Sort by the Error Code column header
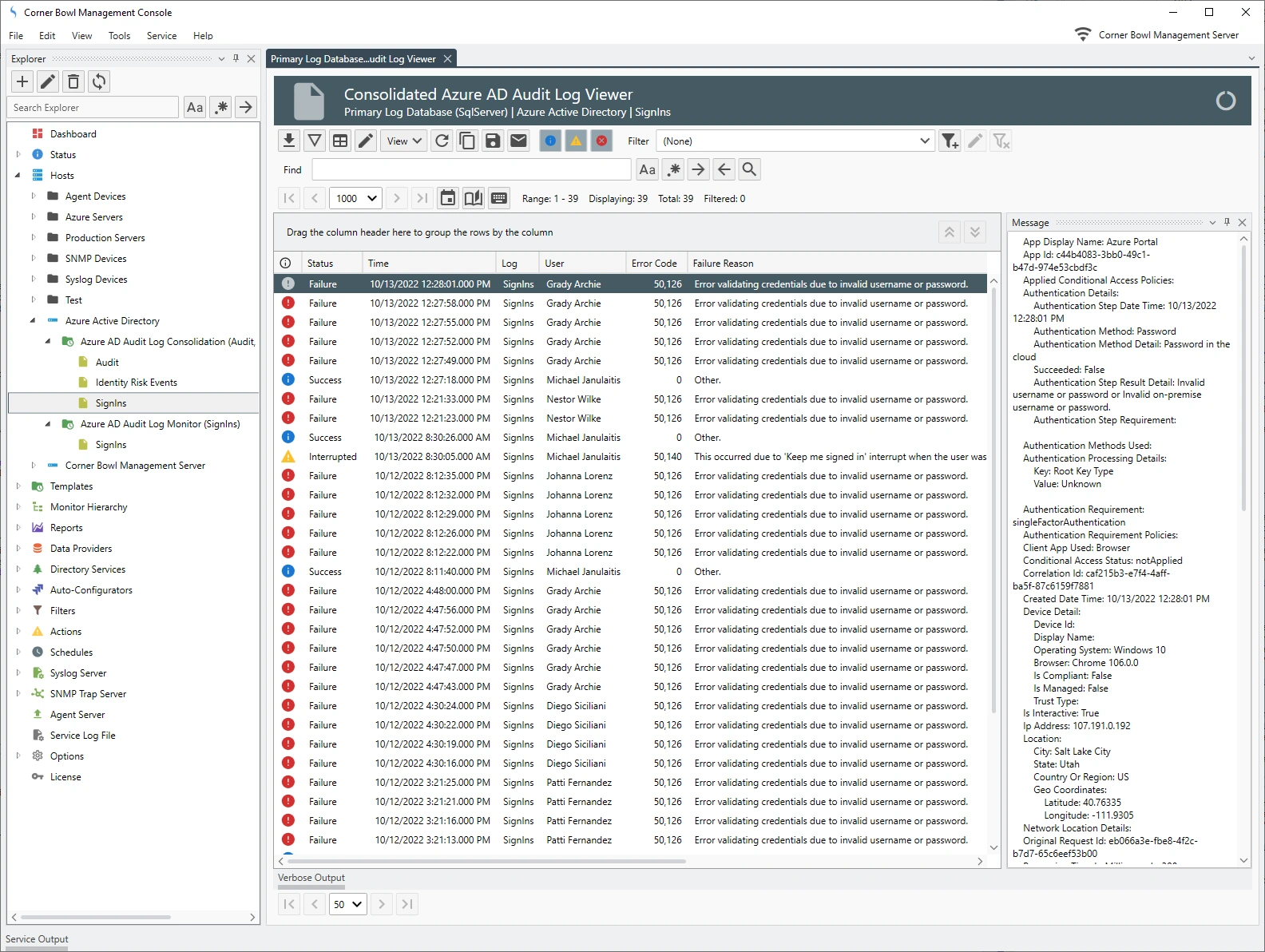This screenshot has height=952, width=1265. click(654, 264)
